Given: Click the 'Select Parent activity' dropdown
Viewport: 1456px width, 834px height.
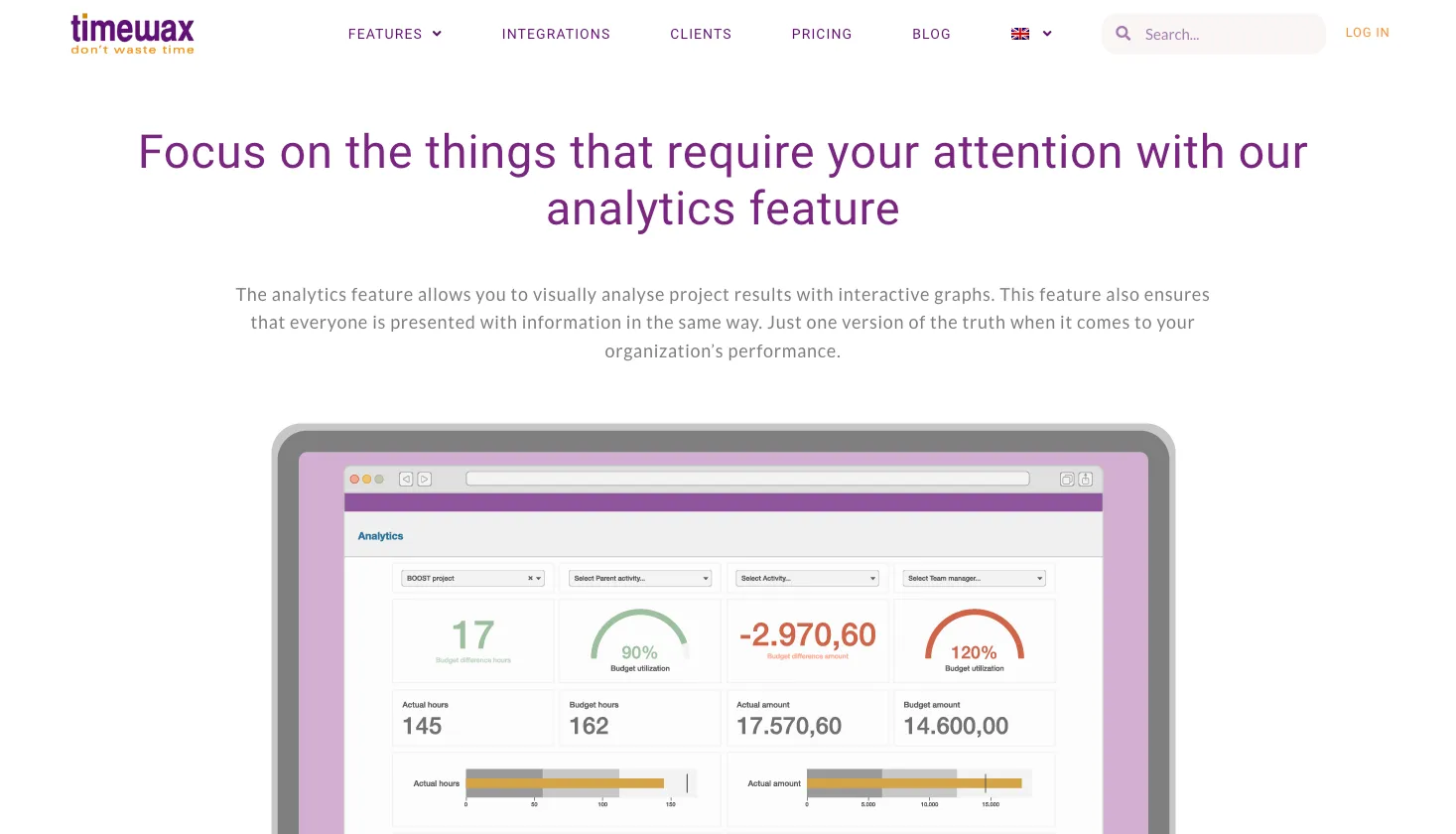Looking at the screenshot, I should [640, 578].
